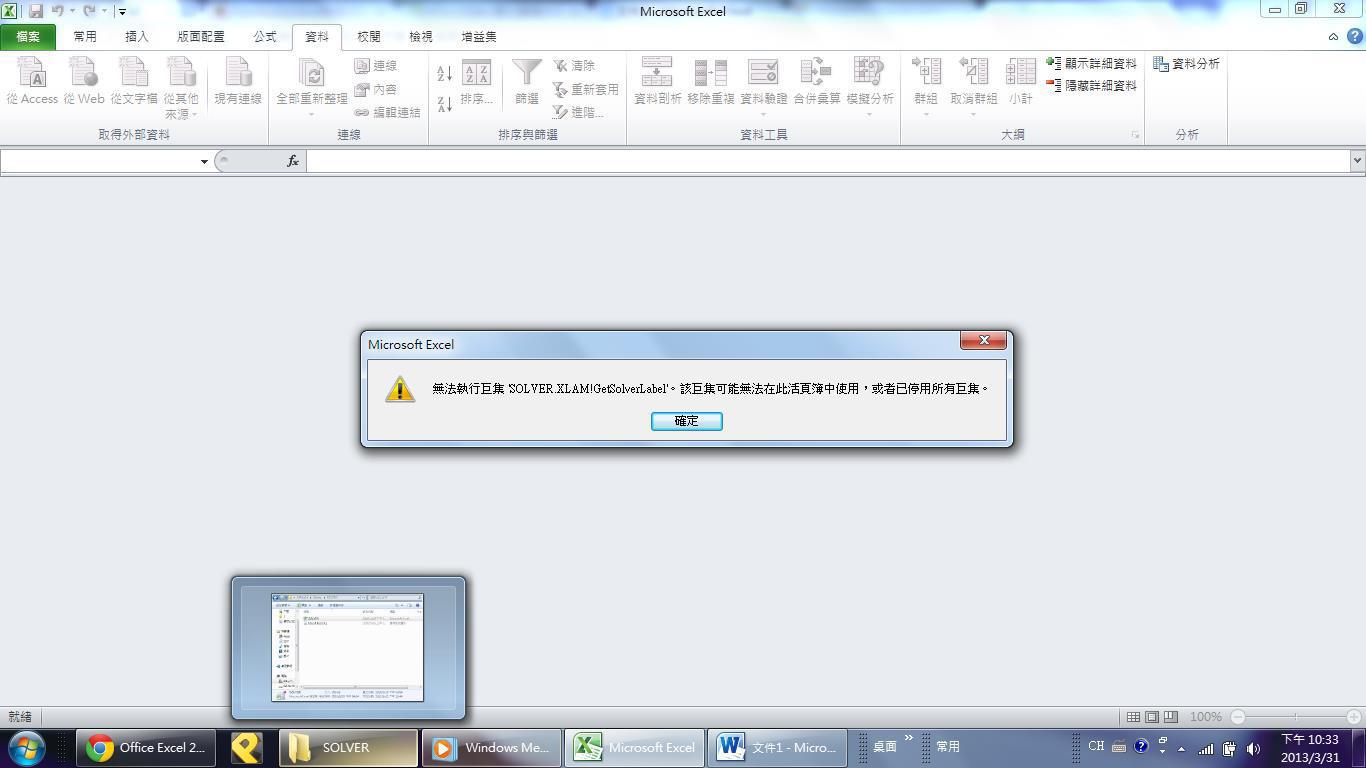The image size is (1366, 768).
Task: Switch to the 校閱 Review tab
Action: click(369, 37)
